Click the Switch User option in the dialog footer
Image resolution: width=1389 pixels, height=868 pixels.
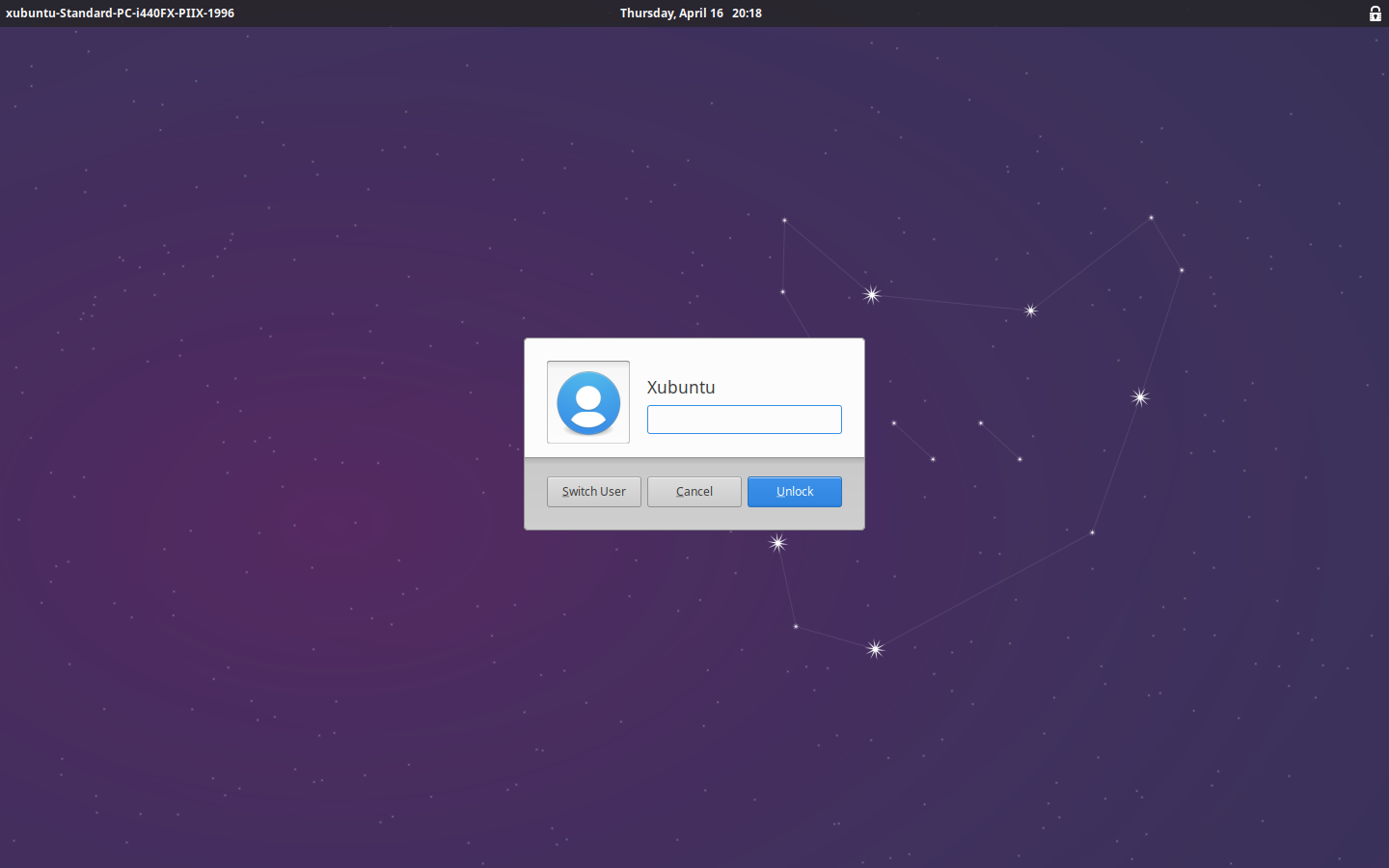(x=593, y=492)
